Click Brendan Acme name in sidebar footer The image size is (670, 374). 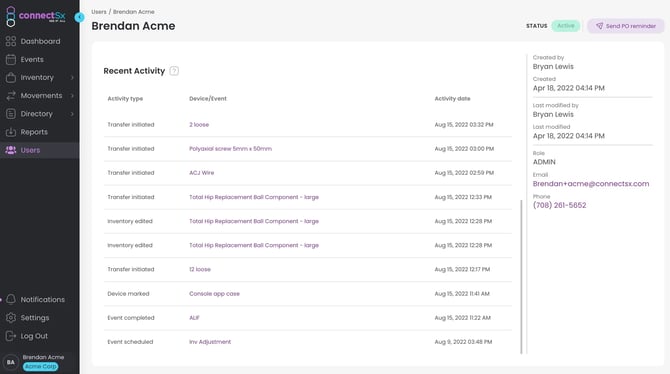coord(43,357)
